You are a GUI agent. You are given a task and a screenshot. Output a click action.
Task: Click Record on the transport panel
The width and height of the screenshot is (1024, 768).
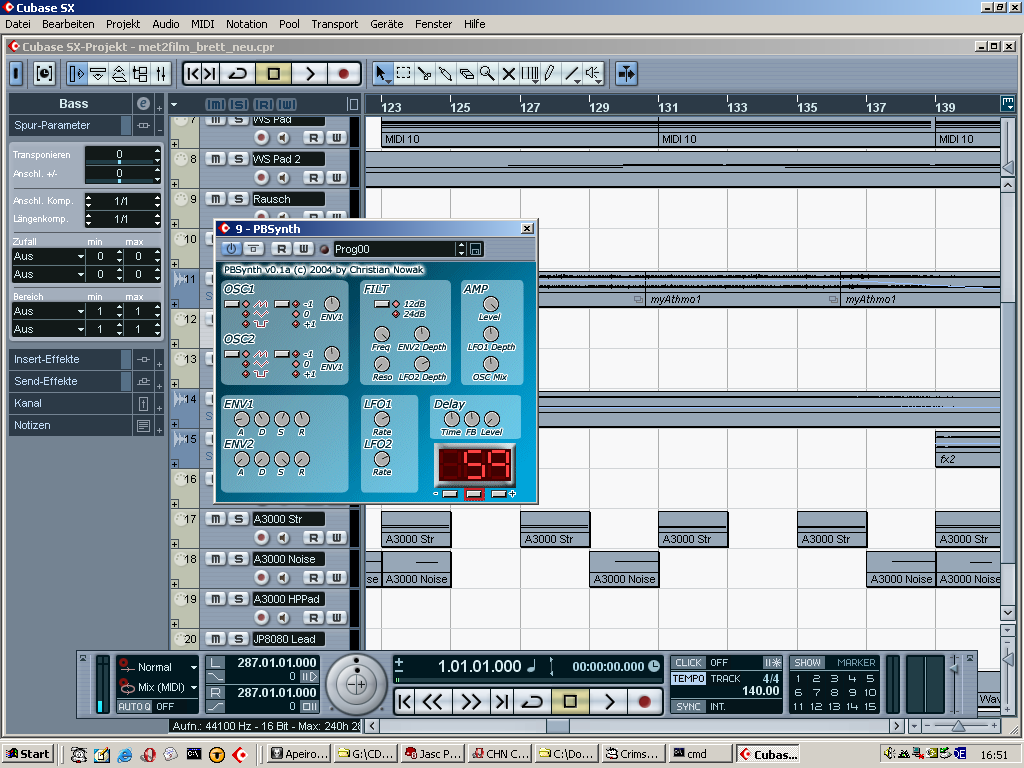[644, 701]
